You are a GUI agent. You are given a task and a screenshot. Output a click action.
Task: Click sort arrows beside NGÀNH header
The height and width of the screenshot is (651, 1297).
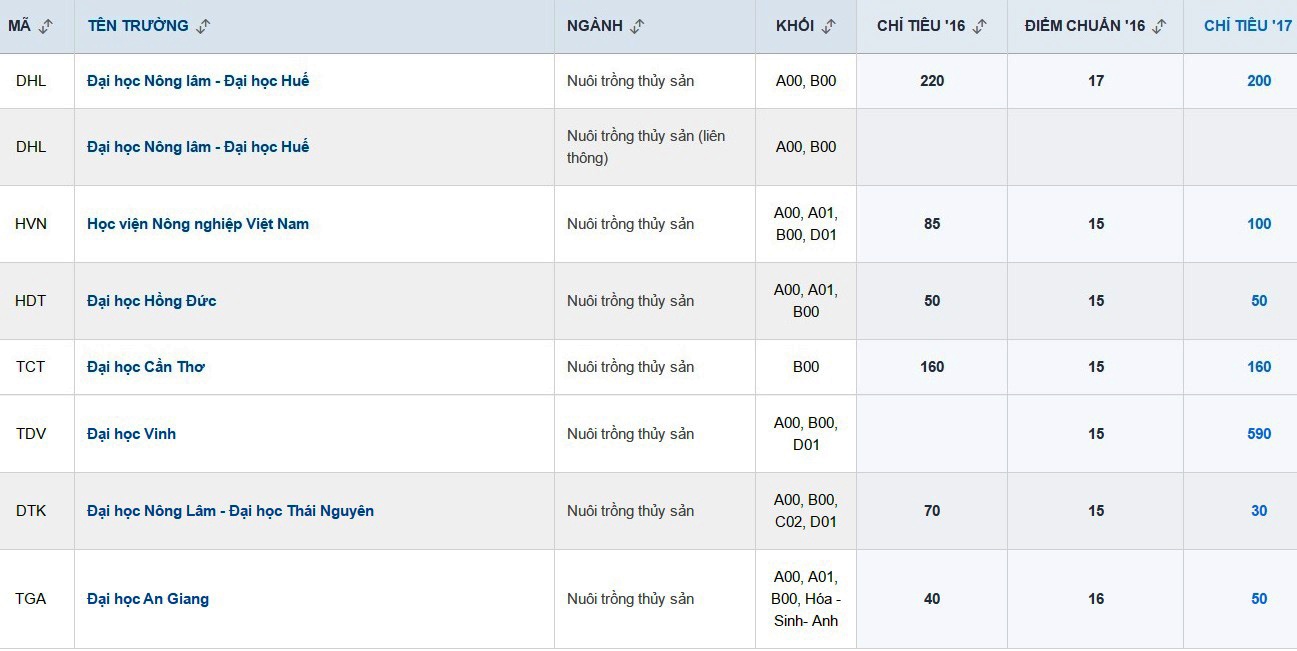tap(637, 27)
